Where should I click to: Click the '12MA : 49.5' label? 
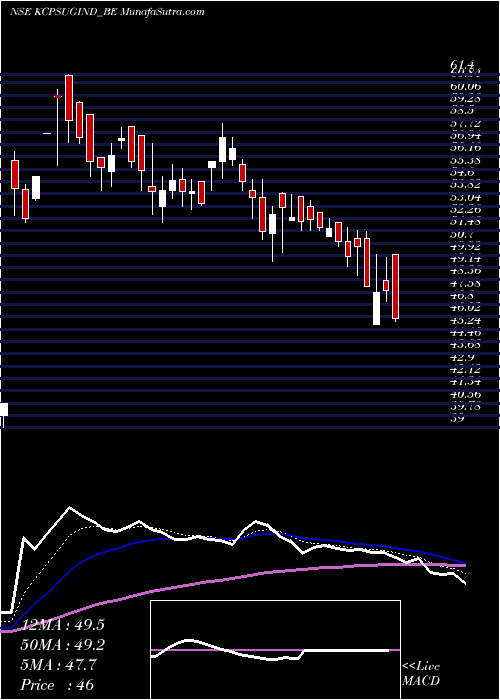[62, 625]
